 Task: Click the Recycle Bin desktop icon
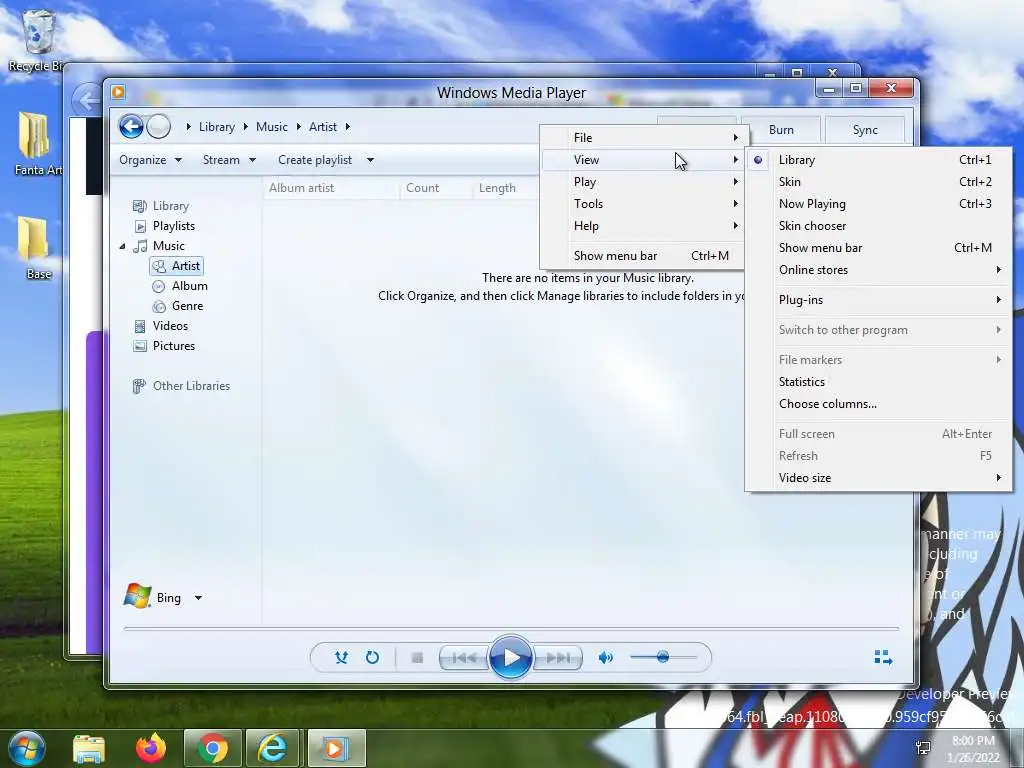[37, 40]
